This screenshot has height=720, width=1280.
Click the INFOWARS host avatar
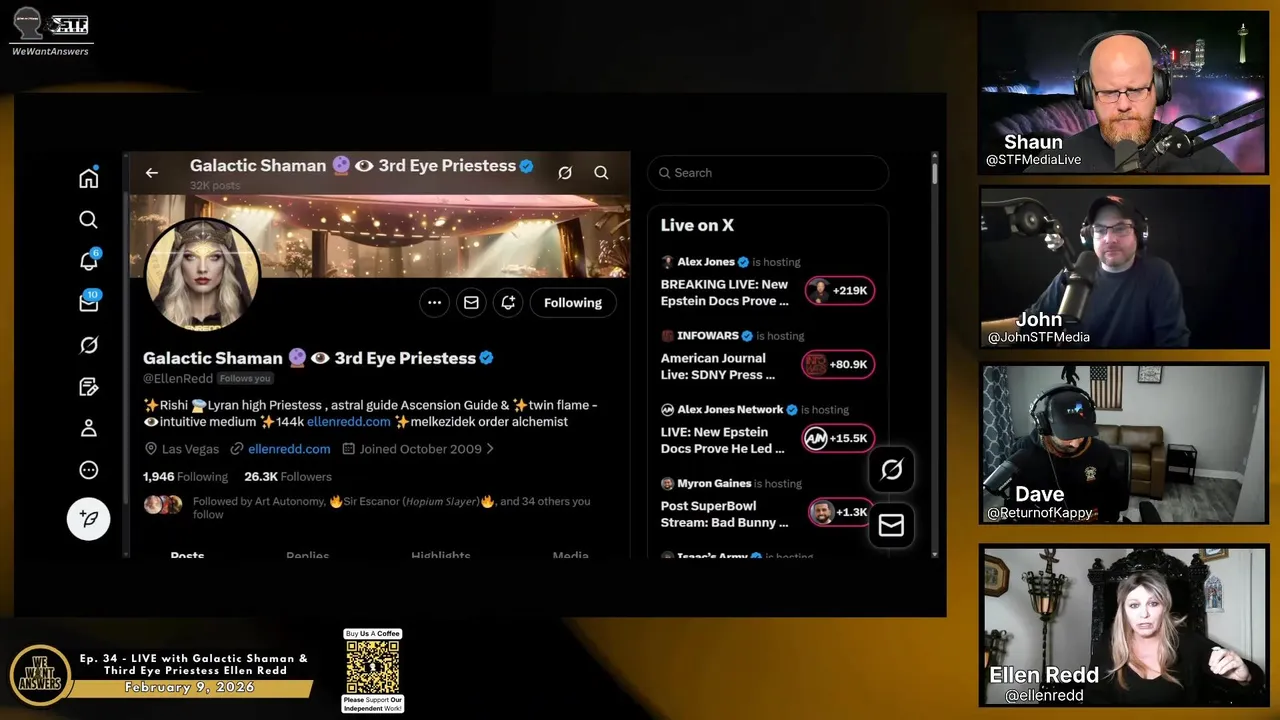coord(667,336)
